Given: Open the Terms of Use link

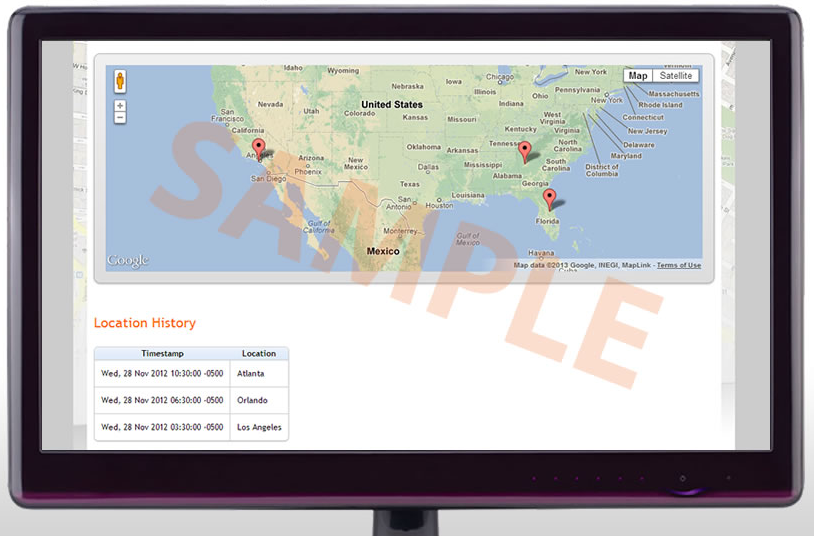Looking at the screenshot, I should pyautogui.click(x=678, y=266).
